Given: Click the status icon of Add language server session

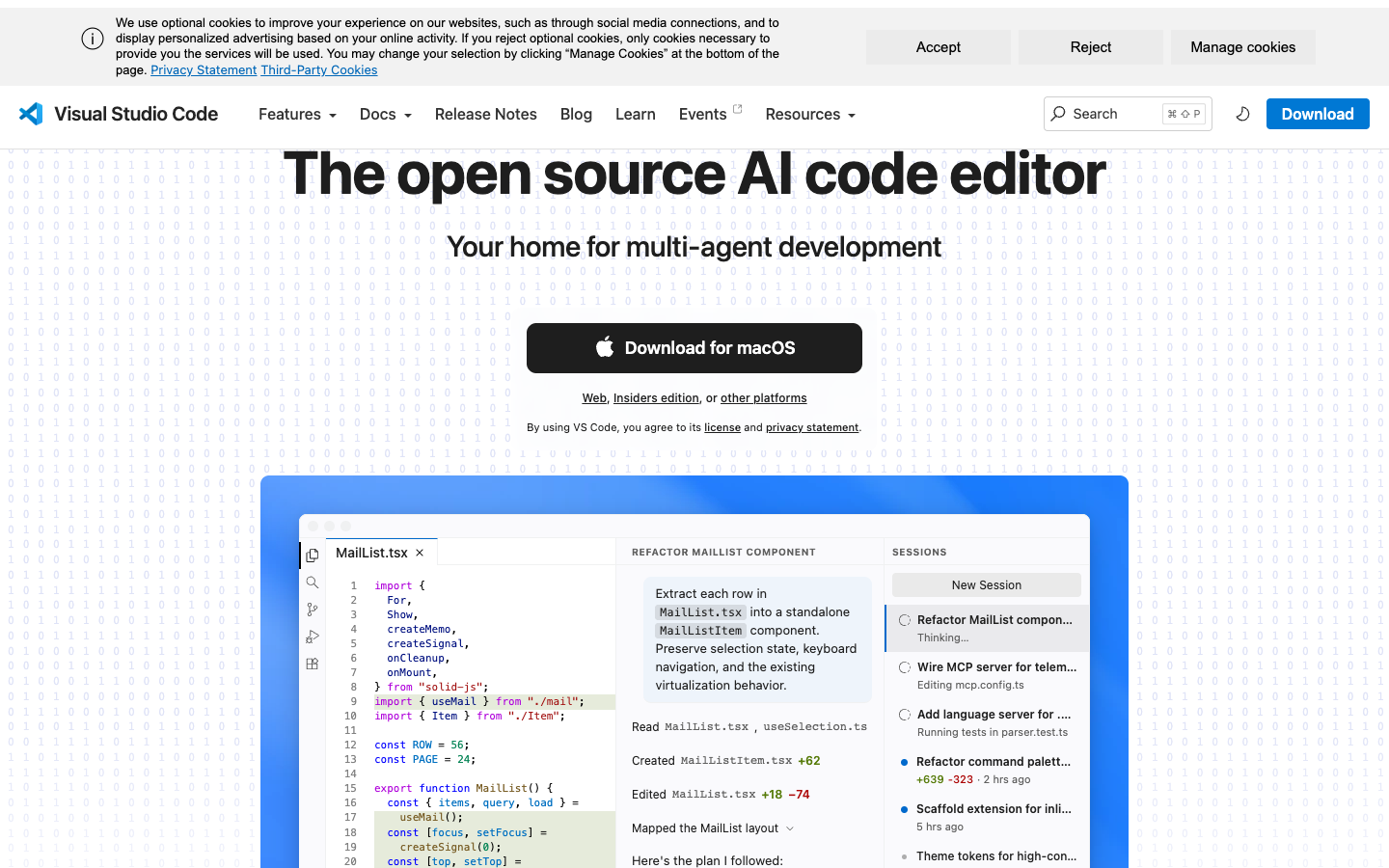Looking at the screenshot, I should tap(905, 715).
